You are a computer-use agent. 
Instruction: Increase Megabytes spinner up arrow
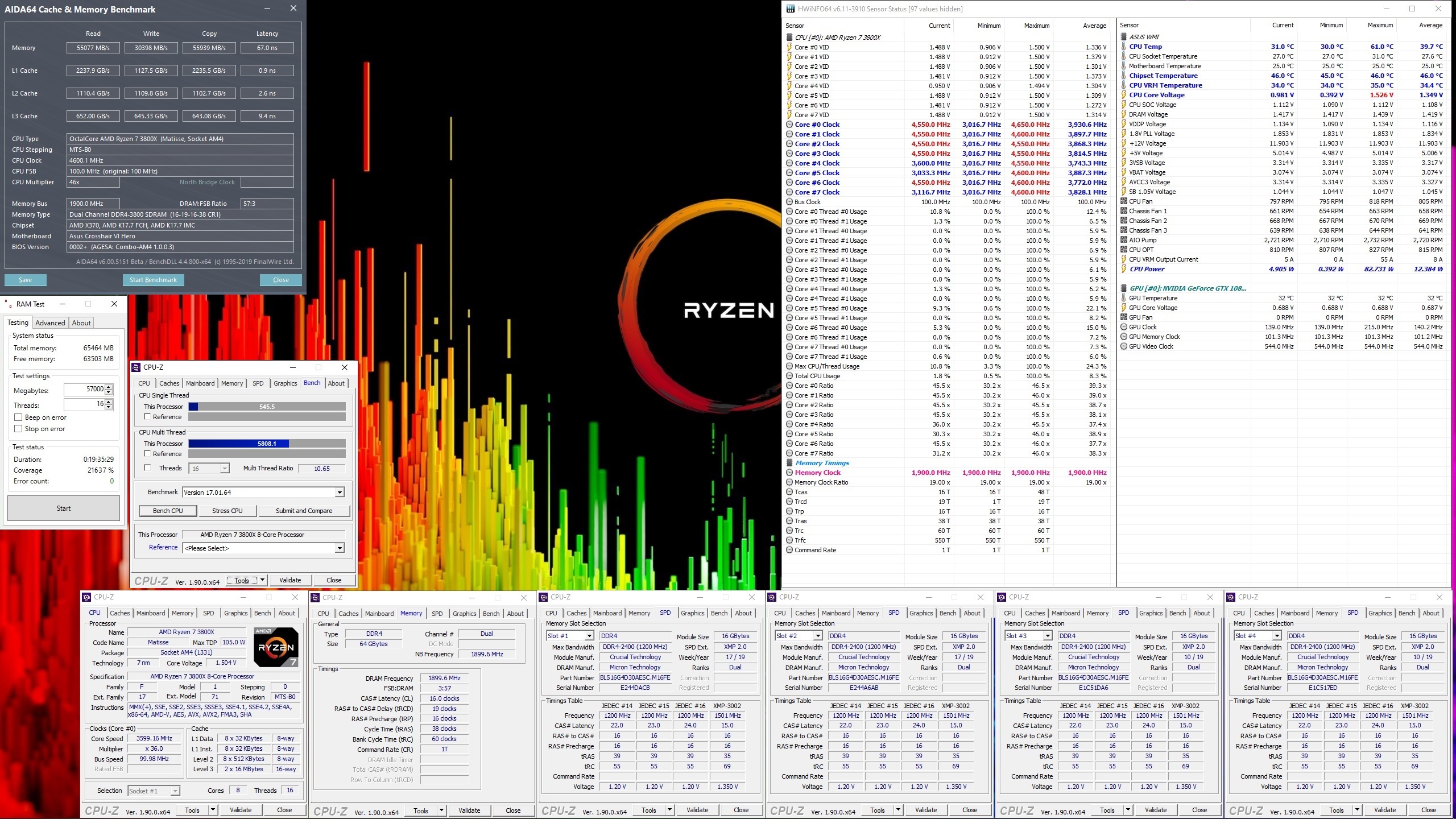(109, 387)
